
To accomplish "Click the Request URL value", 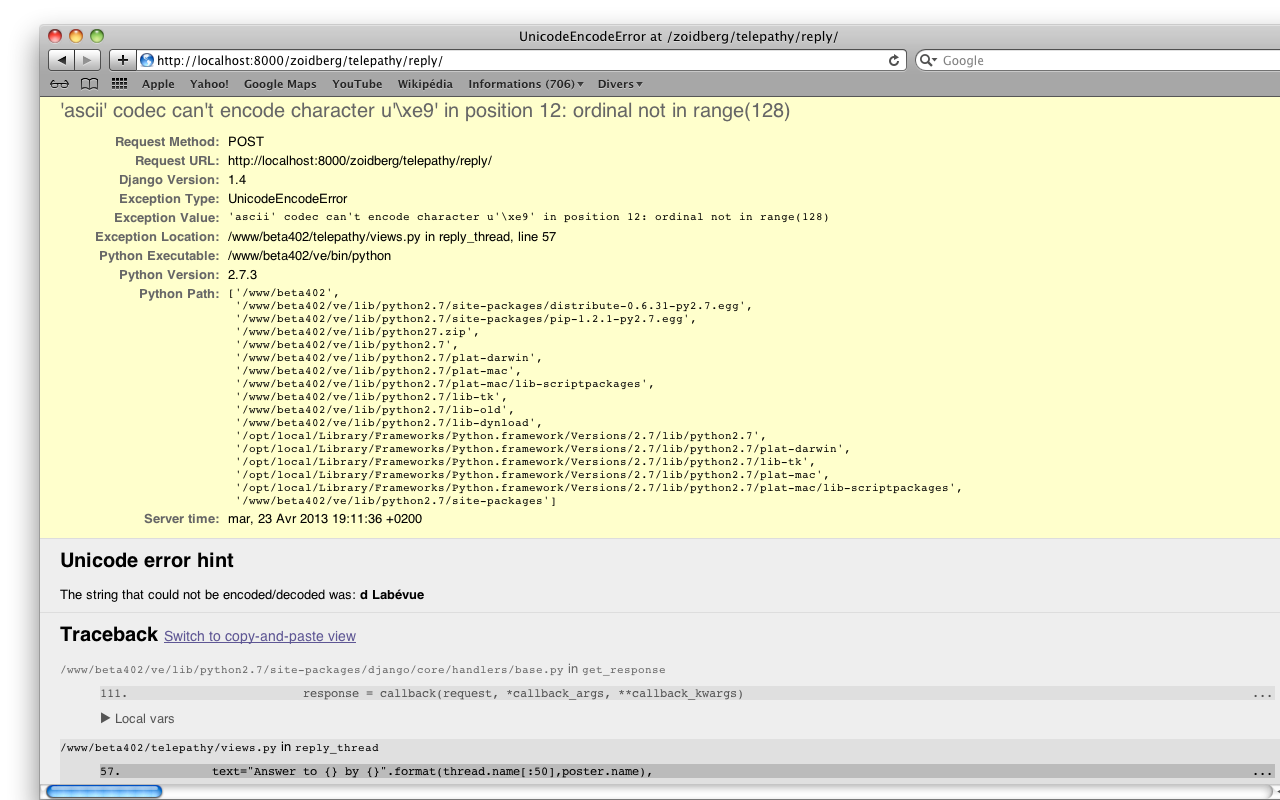I will 360,161.
